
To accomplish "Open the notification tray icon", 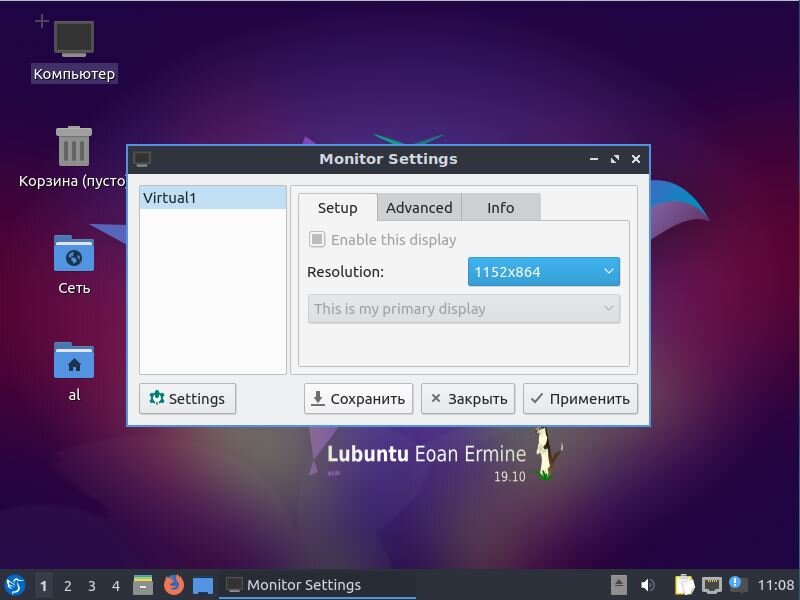I will tap(736, 585).
